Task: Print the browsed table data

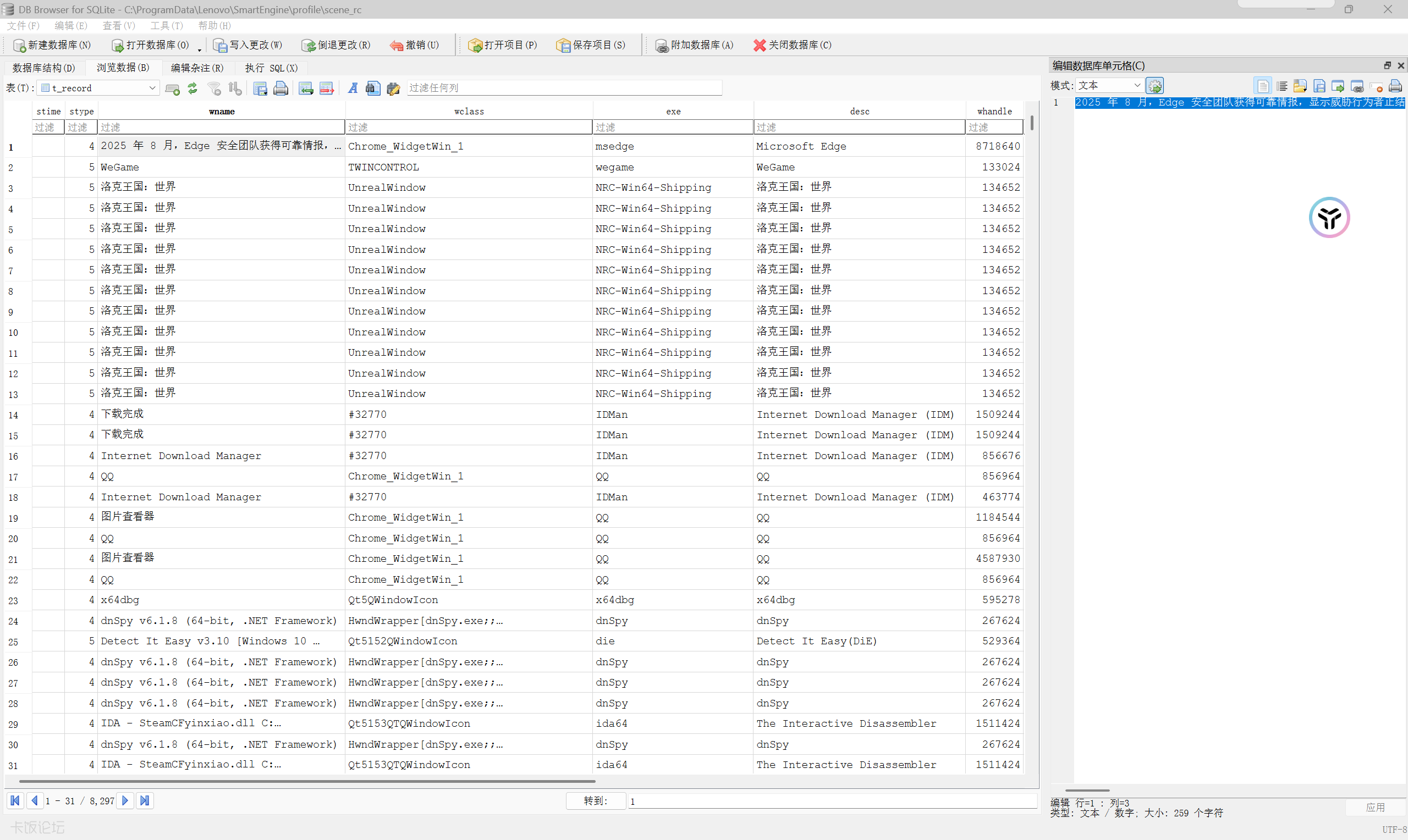Action: pos(281,89)
